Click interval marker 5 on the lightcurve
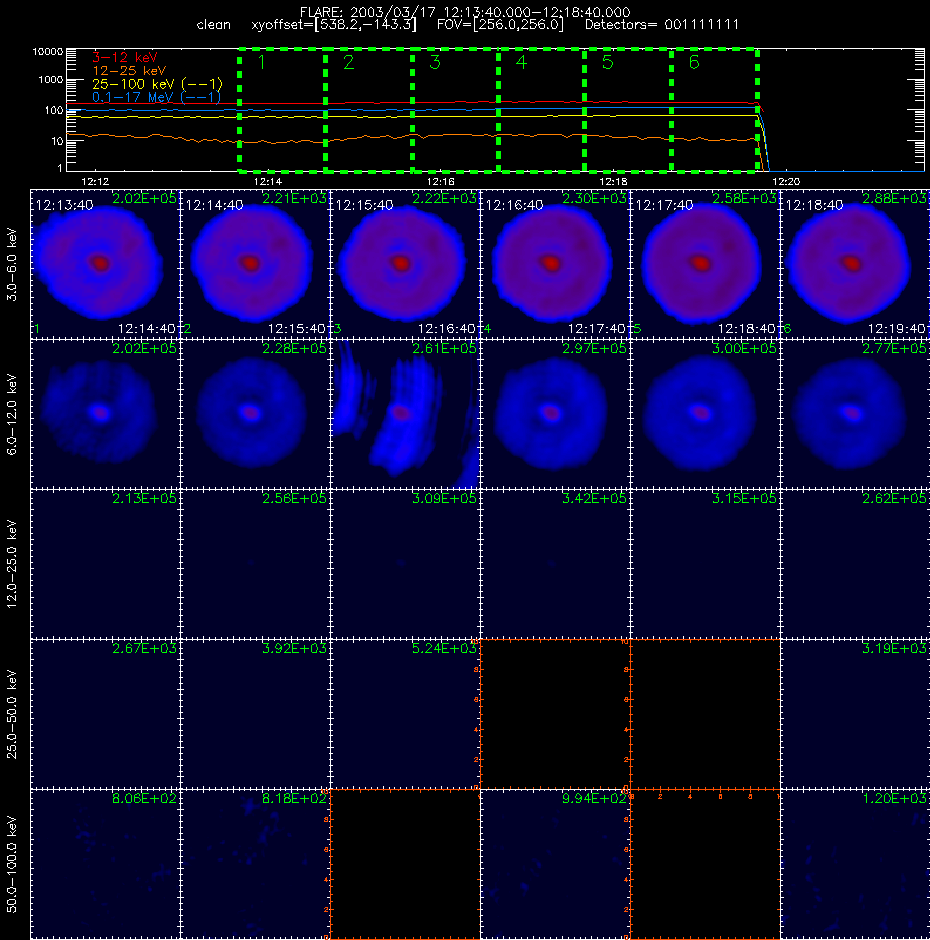This screenshot has width=930, height=940. 607,62
